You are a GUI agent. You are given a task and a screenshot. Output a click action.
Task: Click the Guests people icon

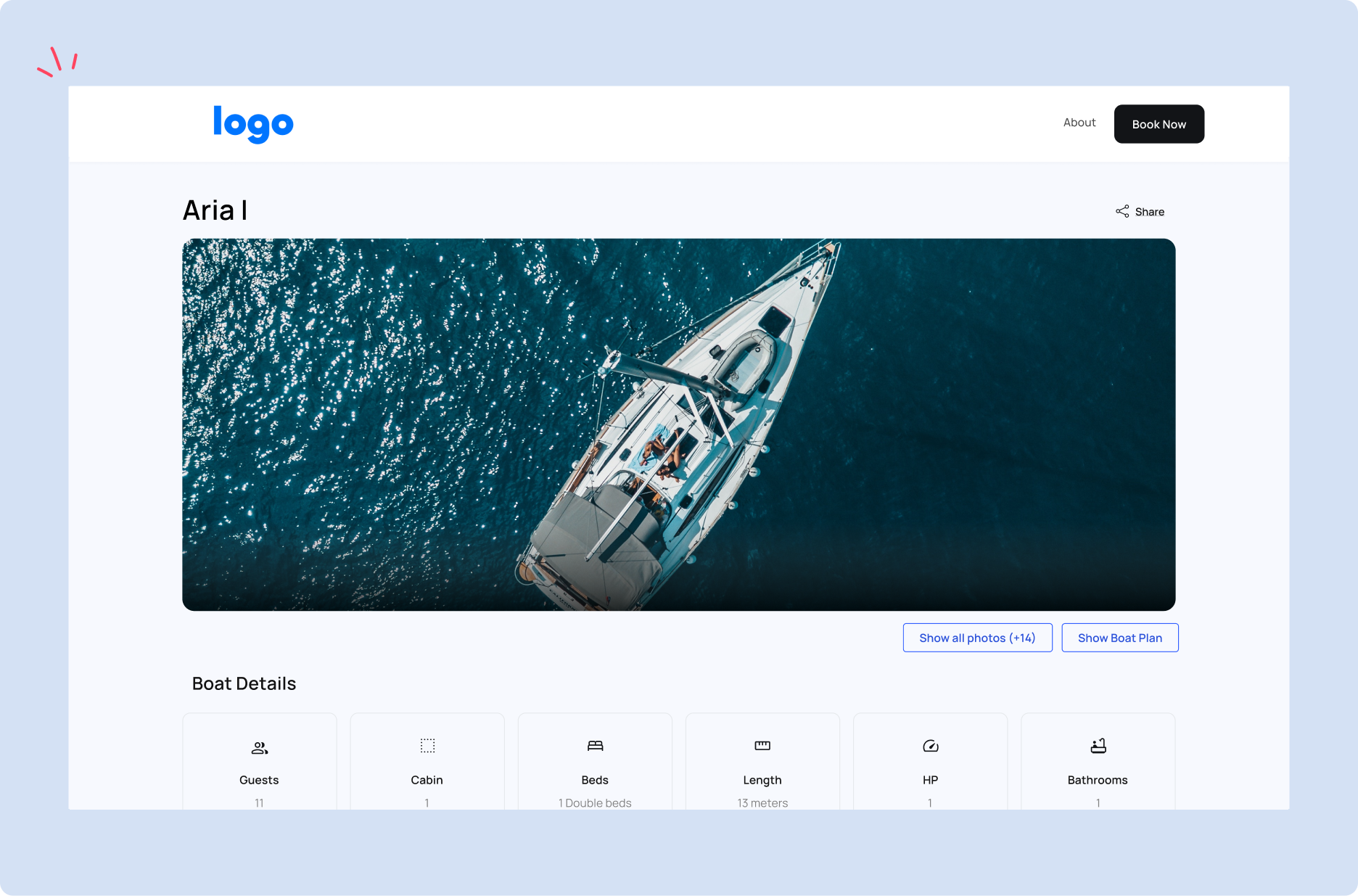click(x=260, y=747)
